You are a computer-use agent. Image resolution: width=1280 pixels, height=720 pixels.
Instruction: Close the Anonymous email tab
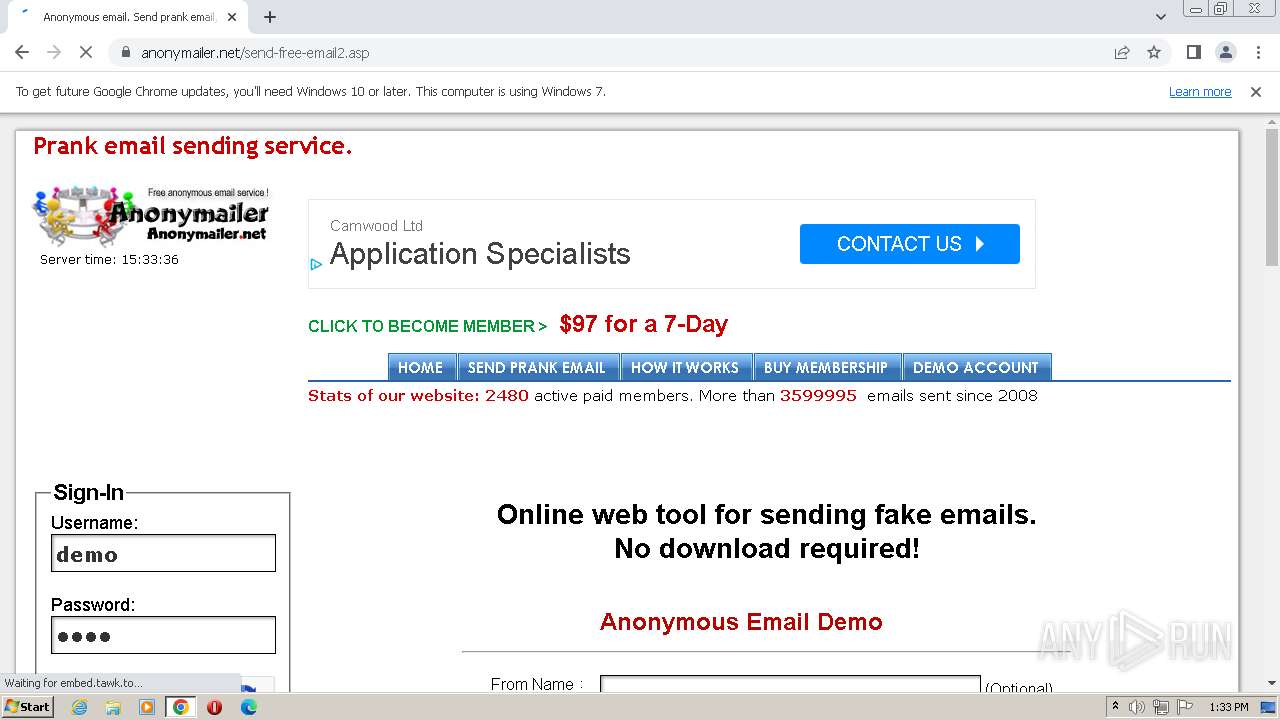point(232,17)
